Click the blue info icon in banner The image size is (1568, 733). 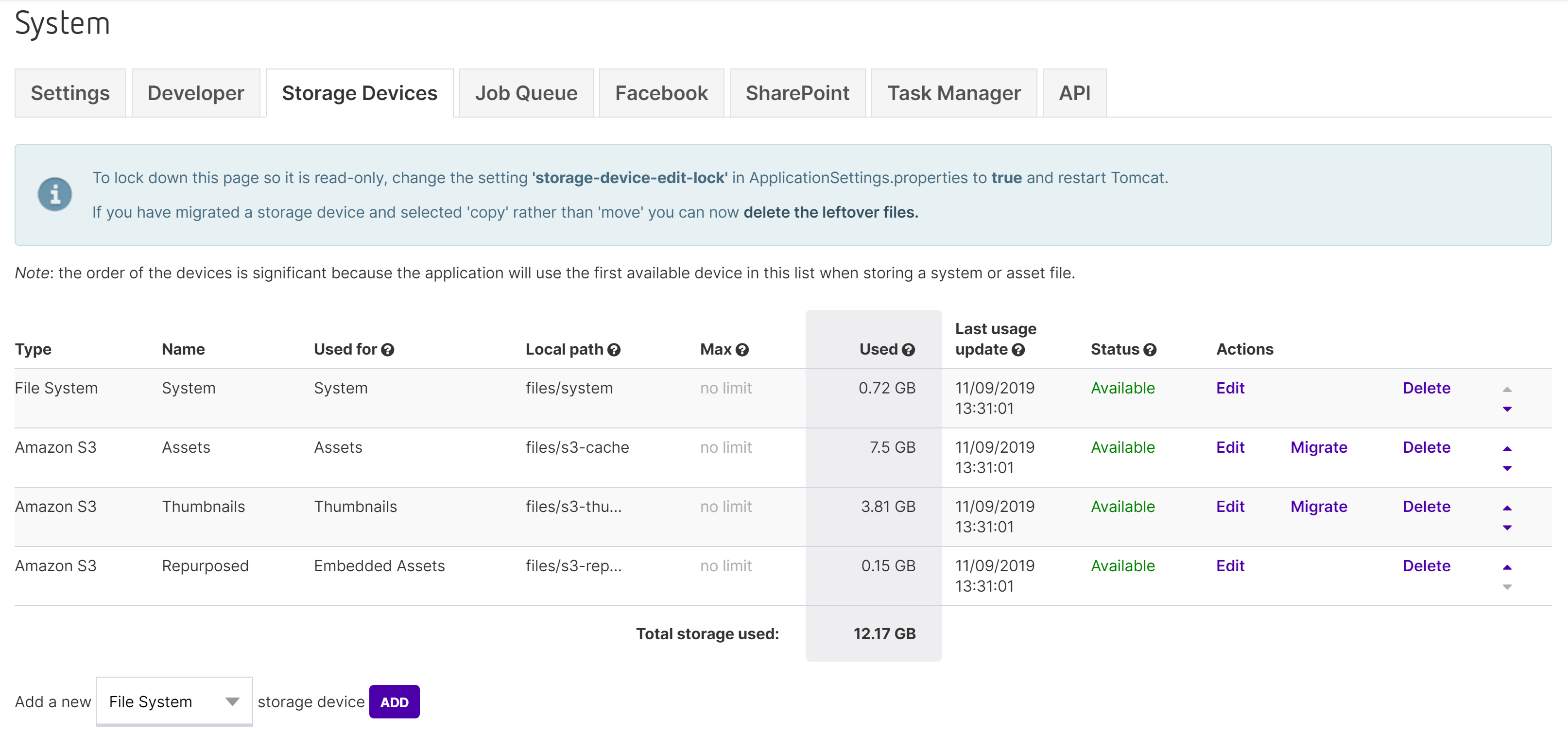click(x=55, y=195)
